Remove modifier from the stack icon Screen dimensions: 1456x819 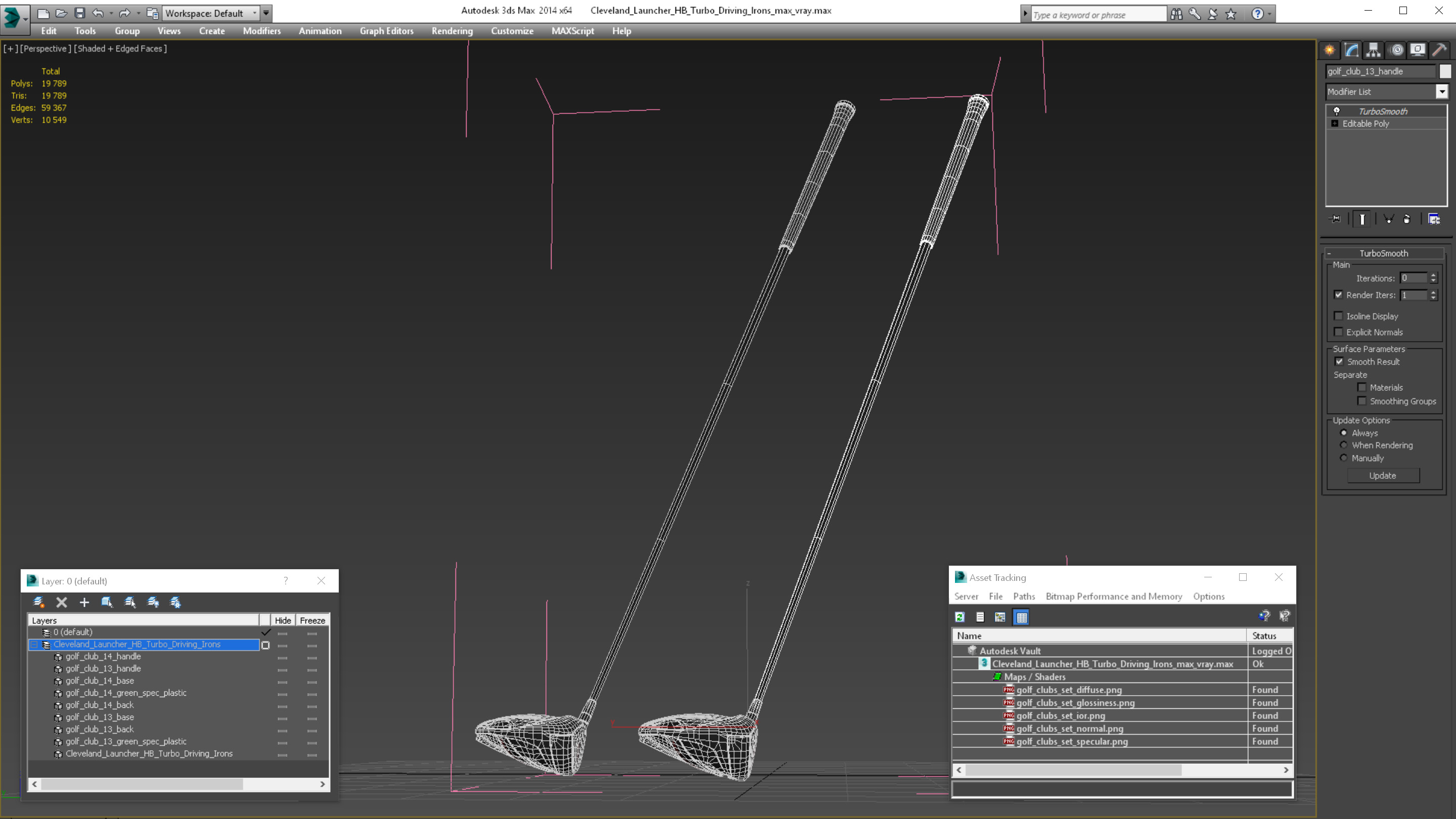[x=1407, y=219]
